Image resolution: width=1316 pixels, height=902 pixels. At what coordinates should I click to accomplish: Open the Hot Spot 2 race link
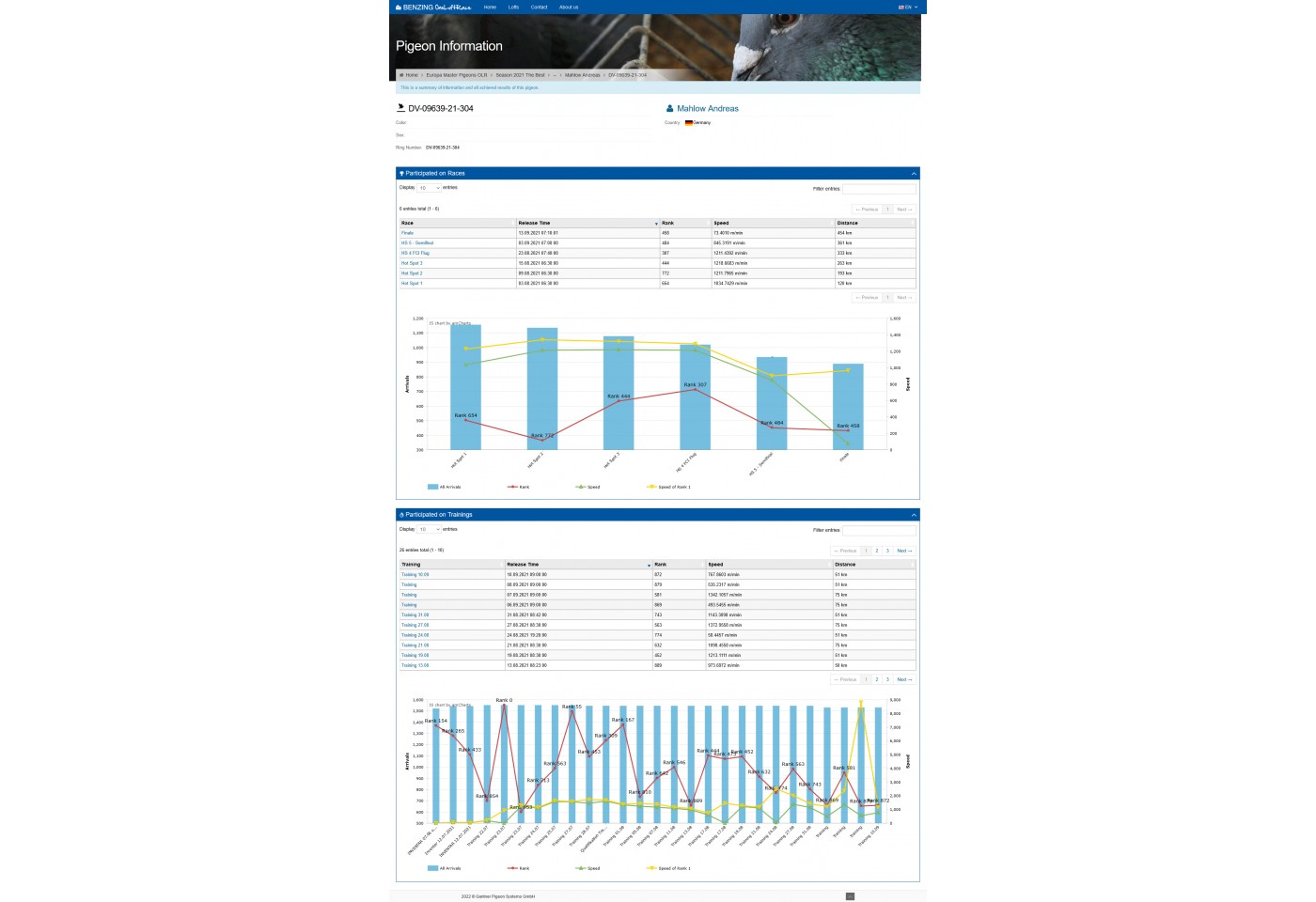pyautogui.click(x=412, y=273)
